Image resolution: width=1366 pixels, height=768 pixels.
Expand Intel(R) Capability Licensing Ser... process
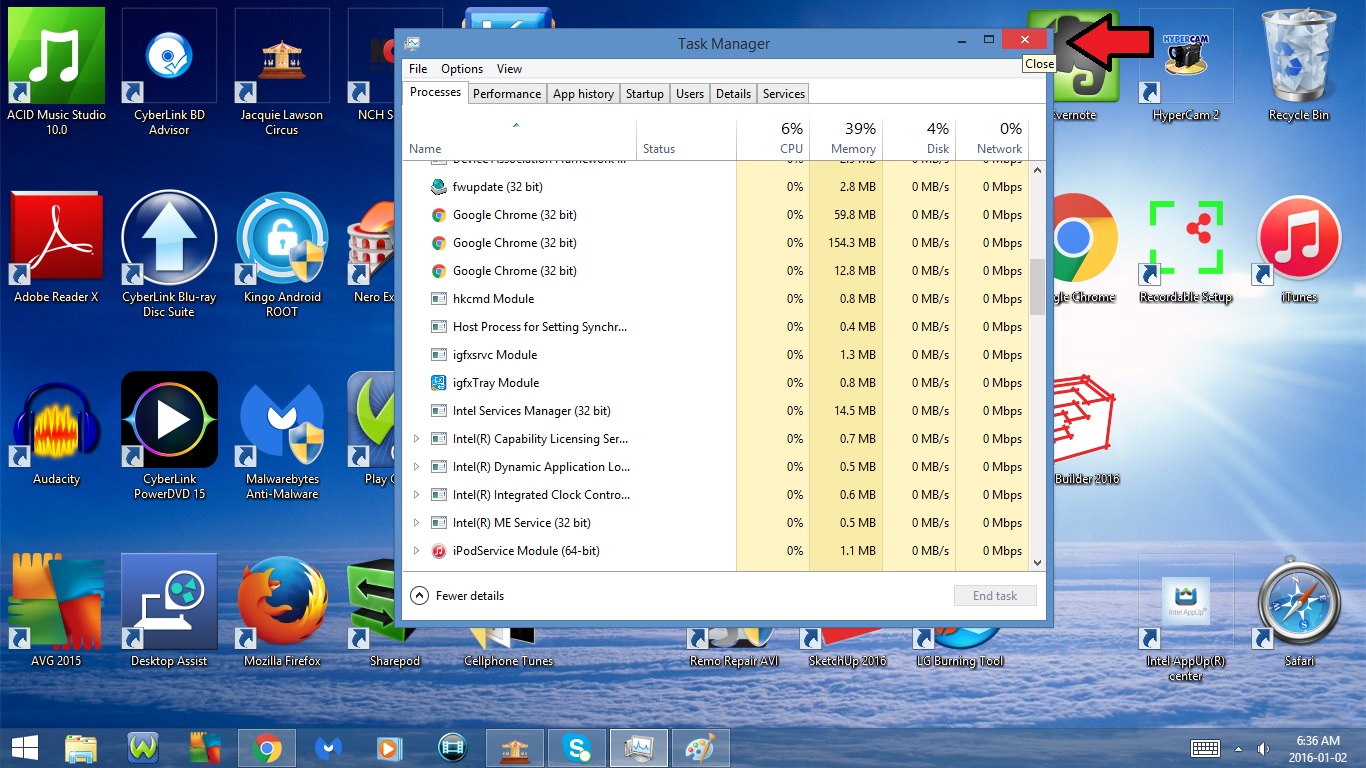[417, 439]
